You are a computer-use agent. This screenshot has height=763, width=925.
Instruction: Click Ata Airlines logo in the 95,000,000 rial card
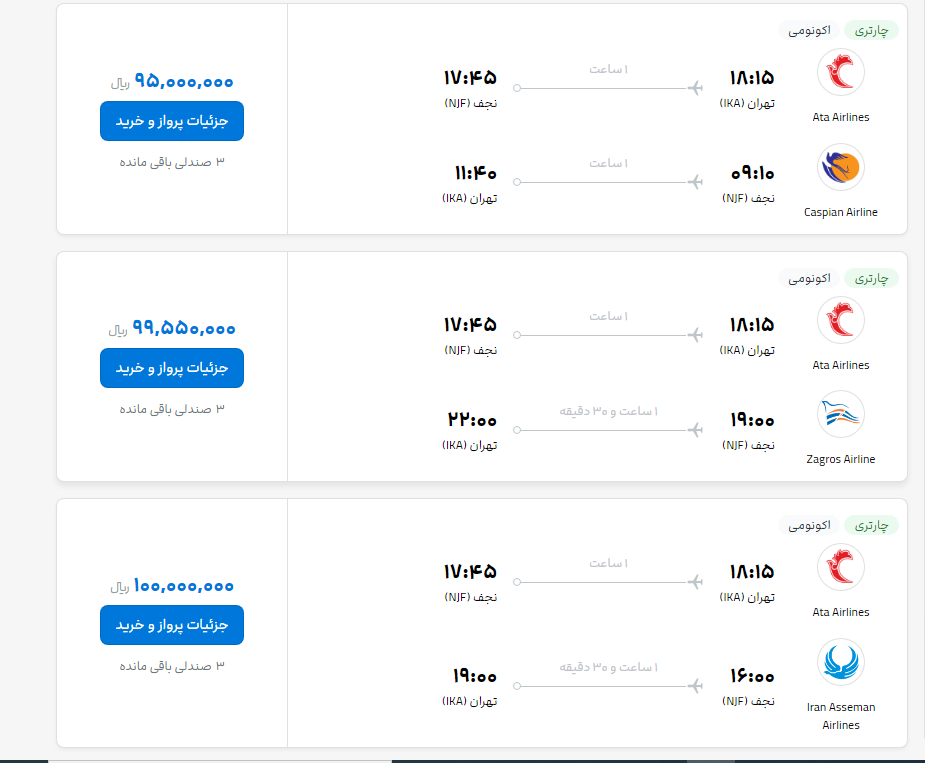841,72
